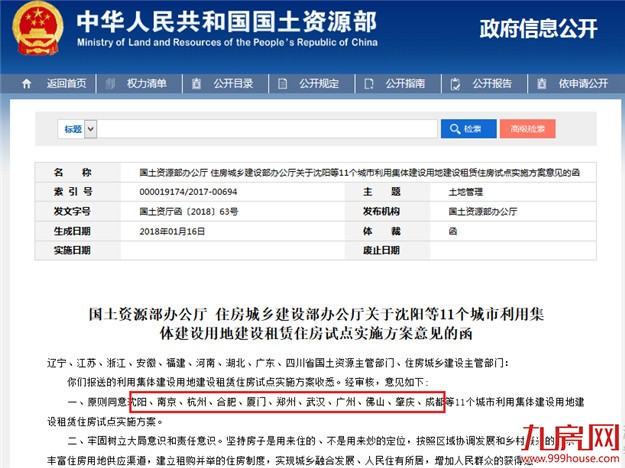Click the 土地管理 topic value
625x468 pixels.
(x=466, y=192)
